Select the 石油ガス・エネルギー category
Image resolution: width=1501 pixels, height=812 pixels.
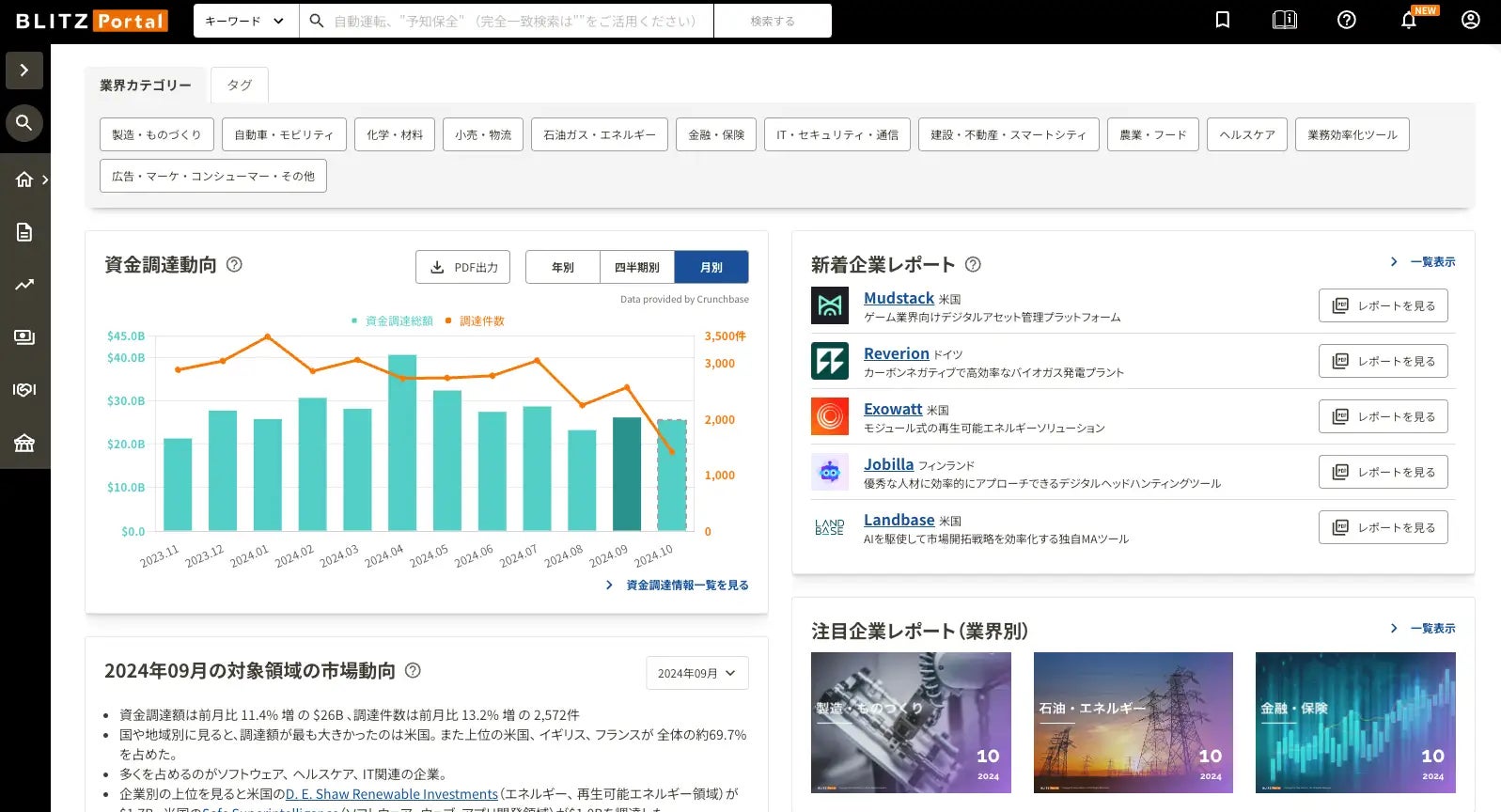pos(600,134)
